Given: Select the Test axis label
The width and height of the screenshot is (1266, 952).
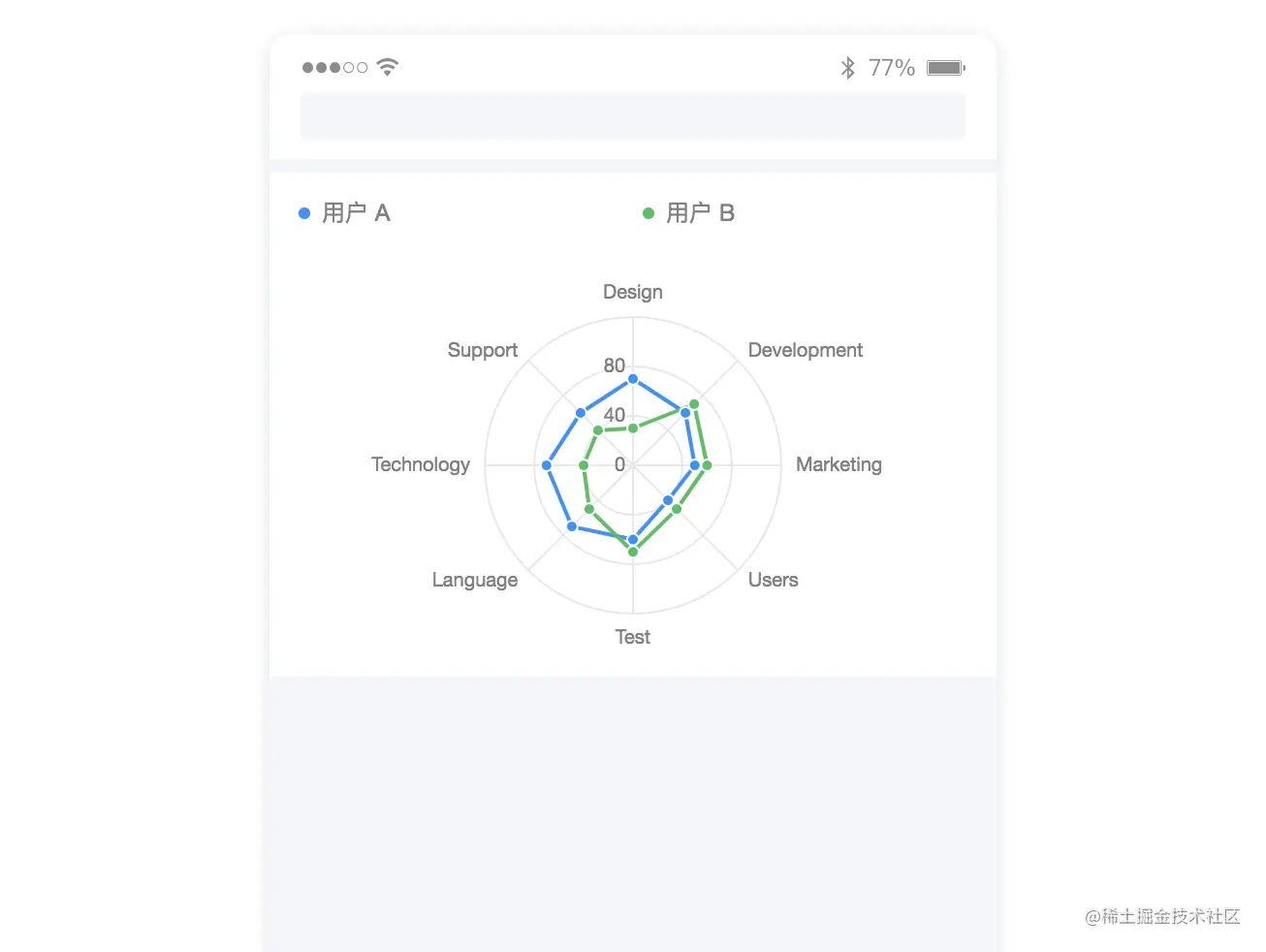Looking at the screenshot, I should tap(633, 637).
